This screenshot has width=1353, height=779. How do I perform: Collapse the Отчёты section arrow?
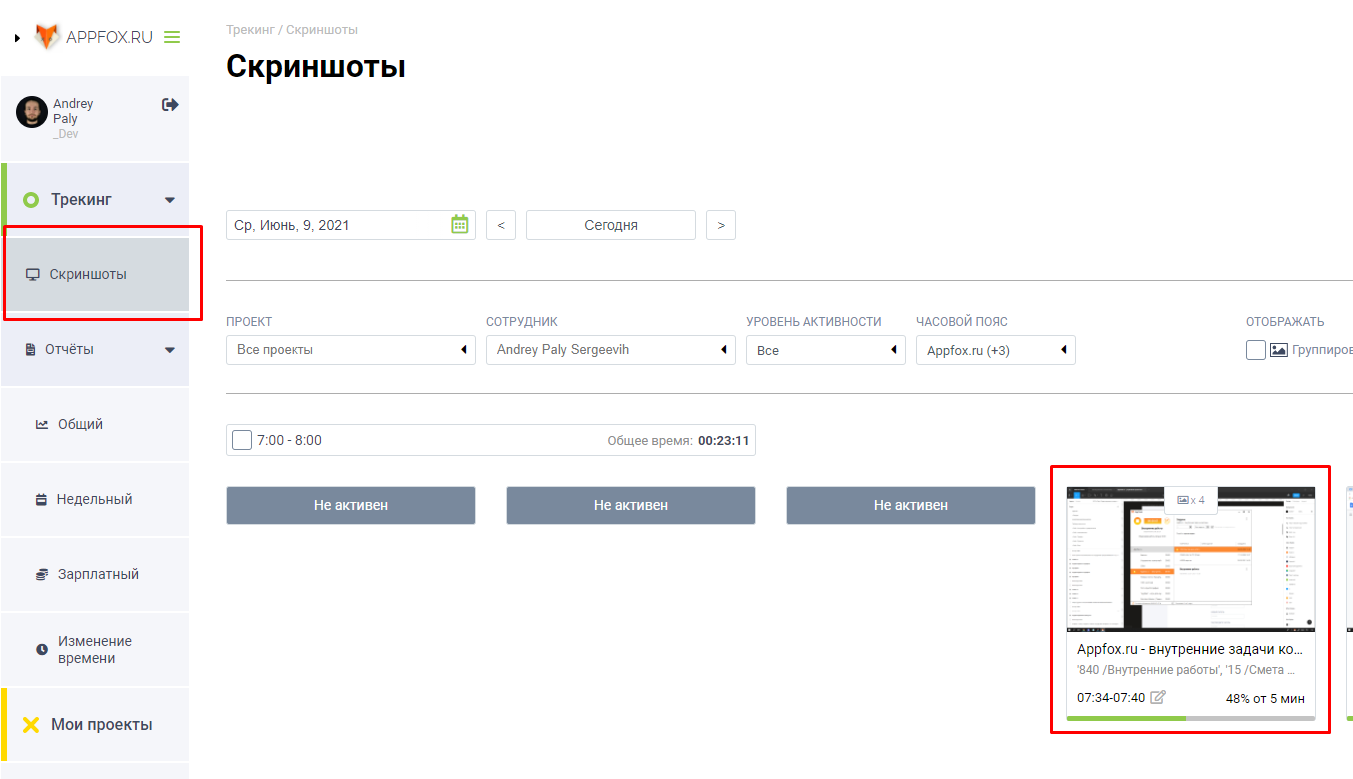pyautogui.click(x=170, y=350)
